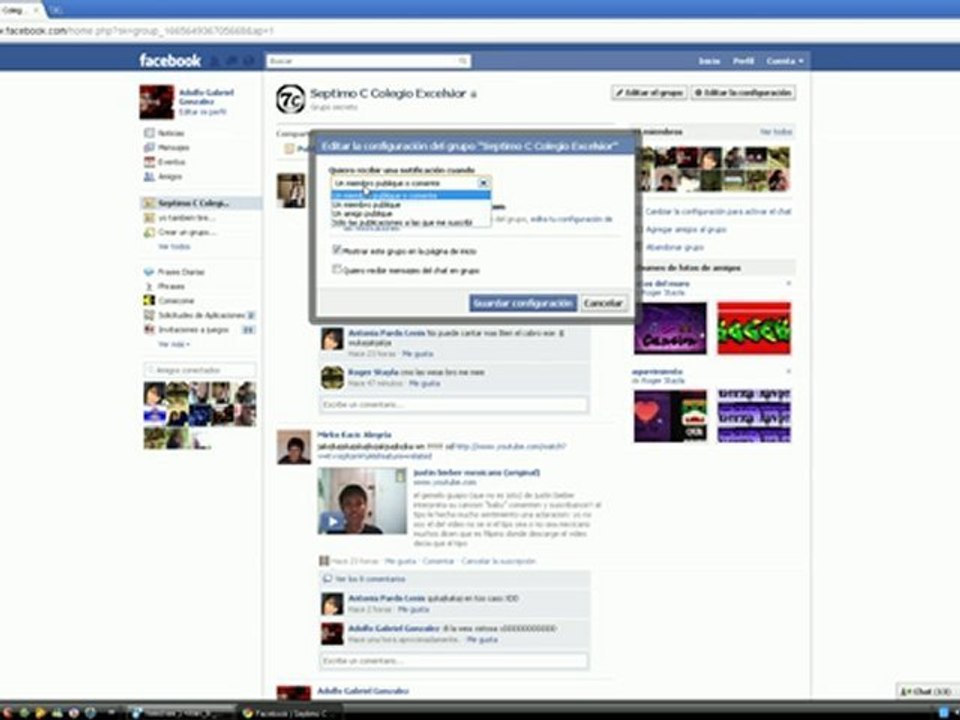Viewport: 960px width, 720px height.
Task: Open 'Crear un grupo...' link
Action: point(187,233)
